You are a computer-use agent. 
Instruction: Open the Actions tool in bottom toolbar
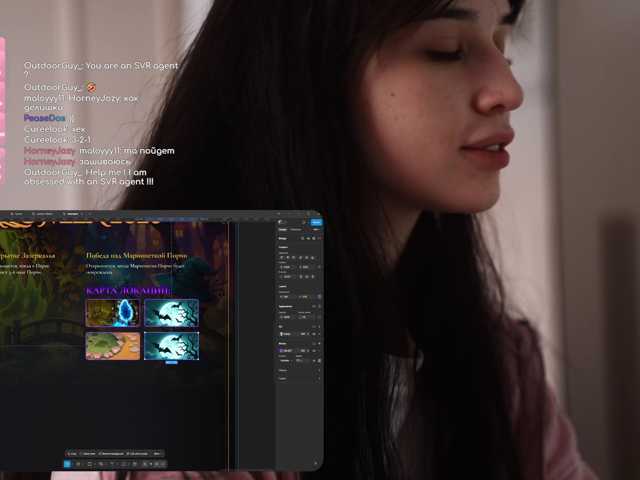coord(135,464)
